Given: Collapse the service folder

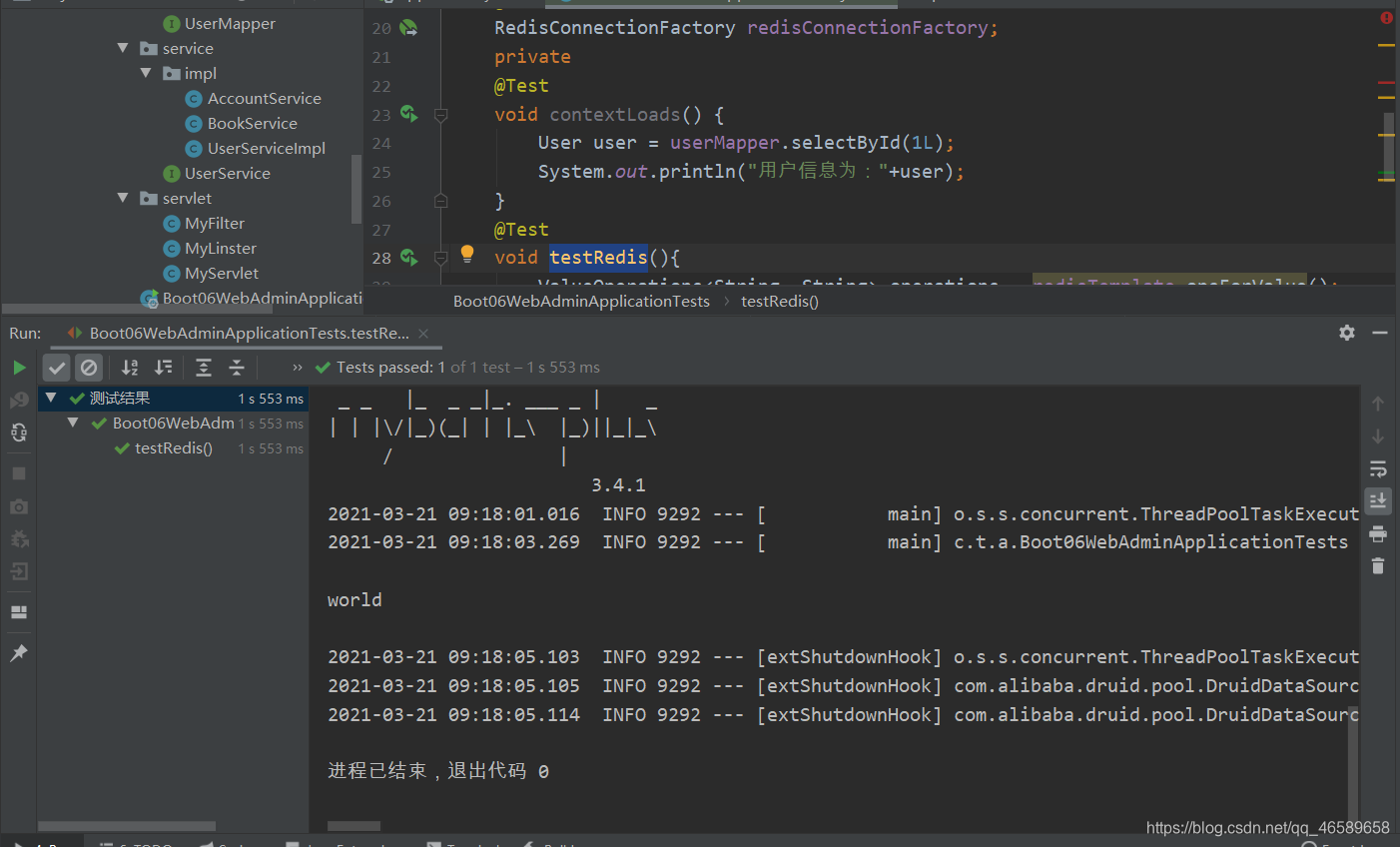Looking at the screenshot, I should point(123,48).
